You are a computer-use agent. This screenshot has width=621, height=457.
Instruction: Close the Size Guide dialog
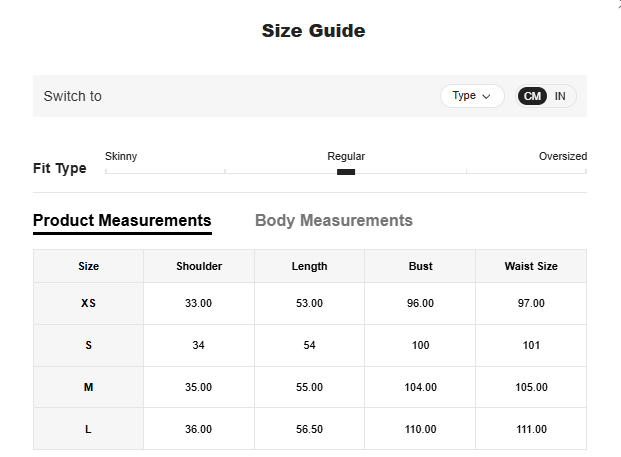point(617,3)
